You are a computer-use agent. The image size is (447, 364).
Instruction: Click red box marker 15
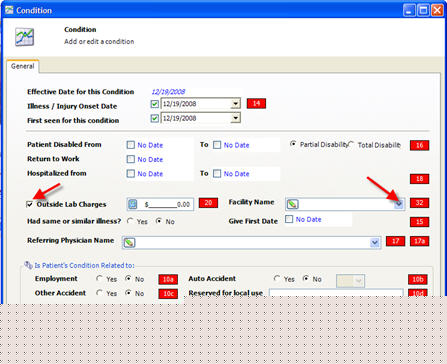(419, 222)
